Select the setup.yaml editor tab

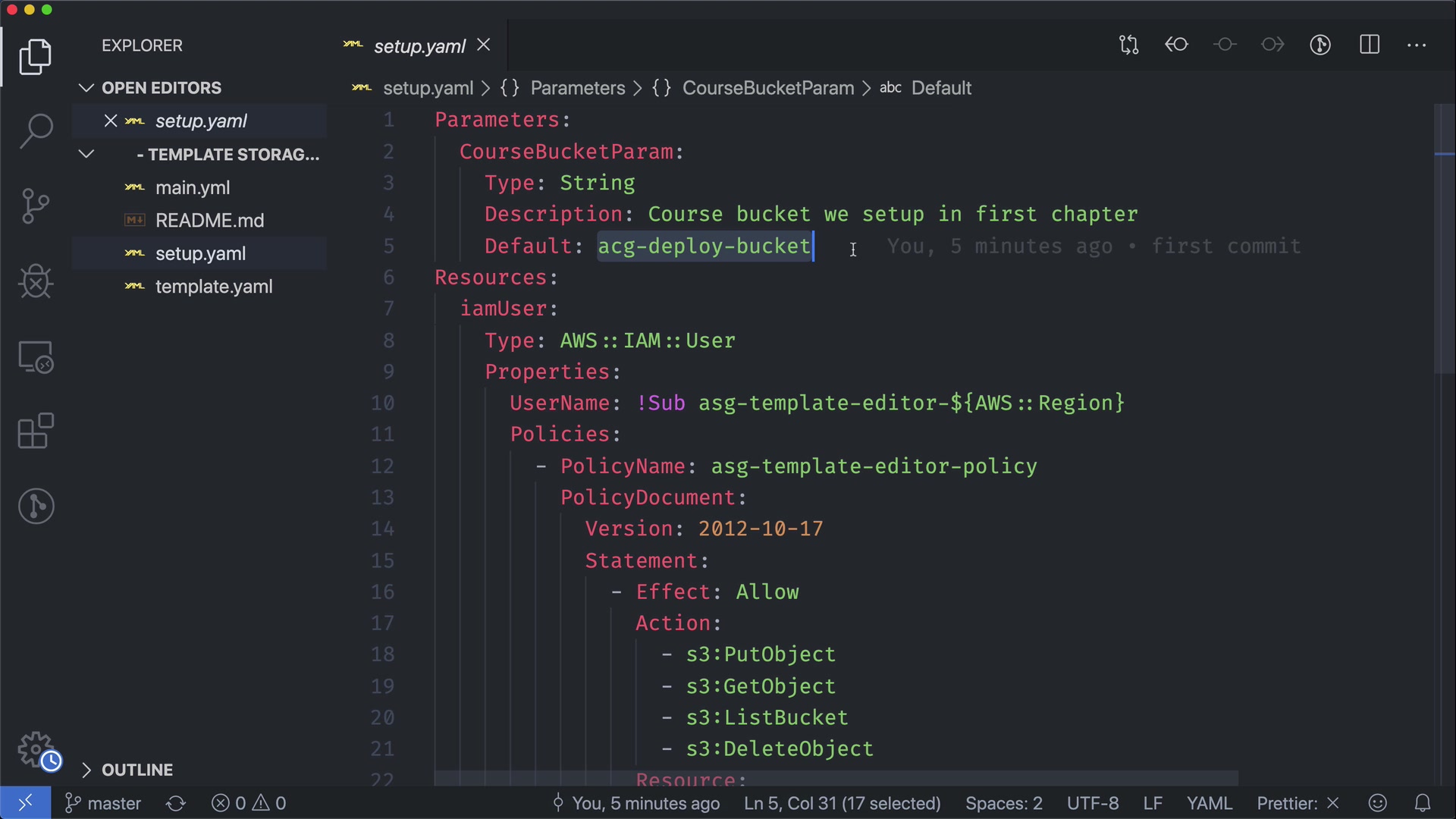(419, 46)
